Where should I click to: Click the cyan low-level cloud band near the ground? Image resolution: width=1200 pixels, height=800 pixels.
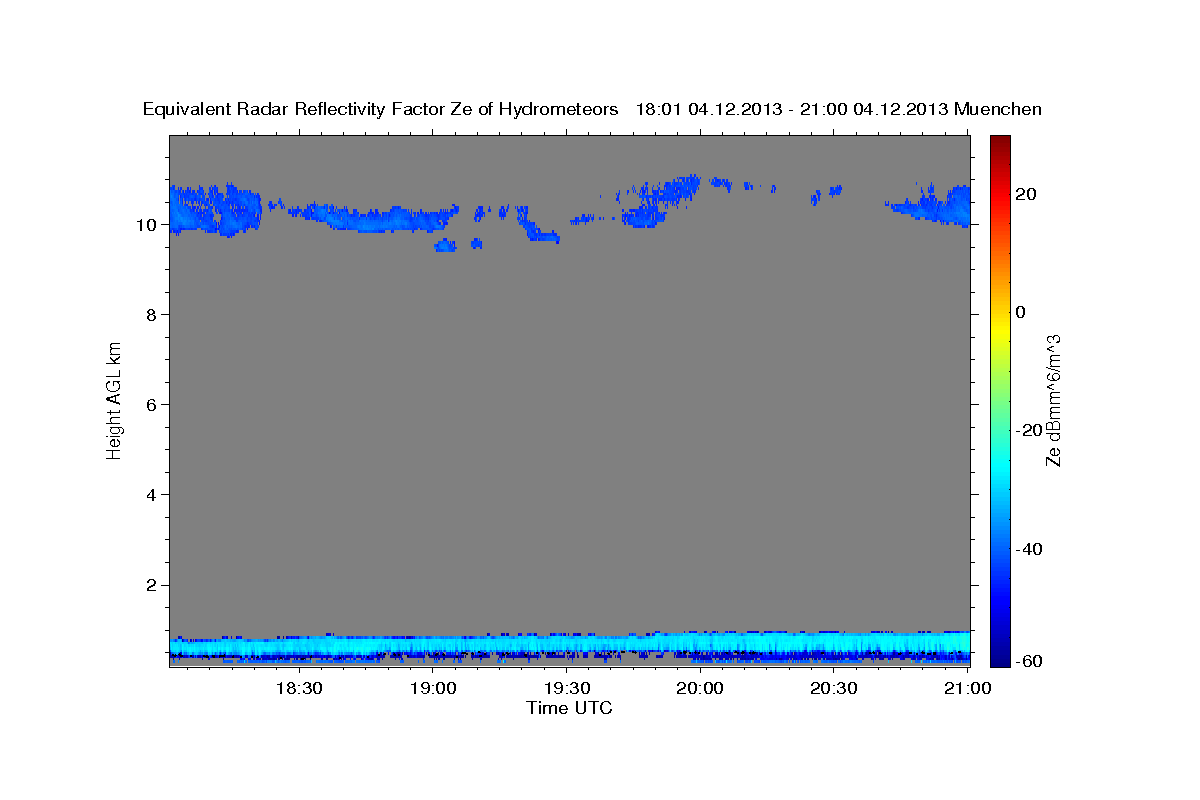click(x=569, y=645)
